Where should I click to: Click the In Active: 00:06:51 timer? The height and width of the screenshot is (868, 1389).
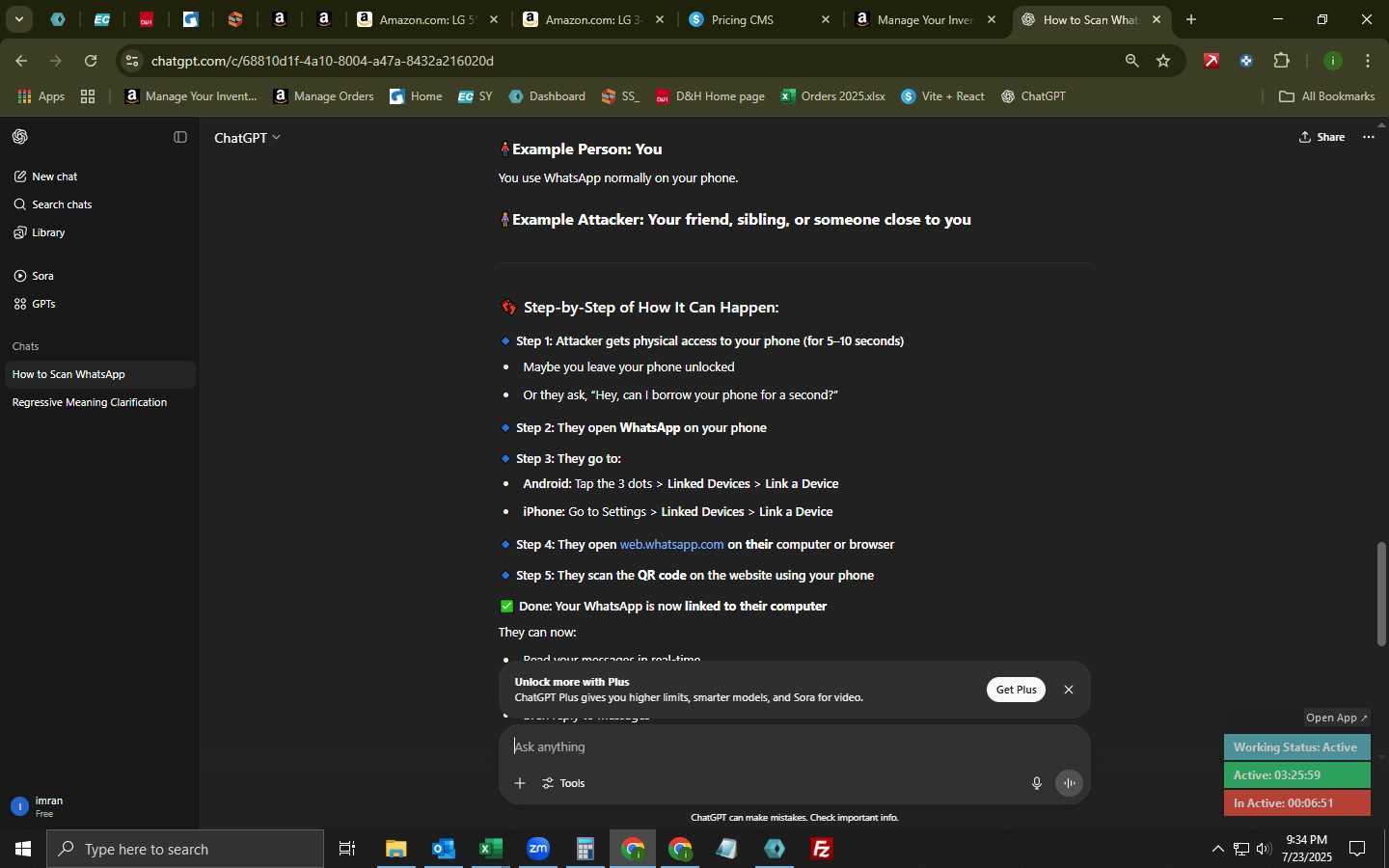click(x=1296, y=803)
